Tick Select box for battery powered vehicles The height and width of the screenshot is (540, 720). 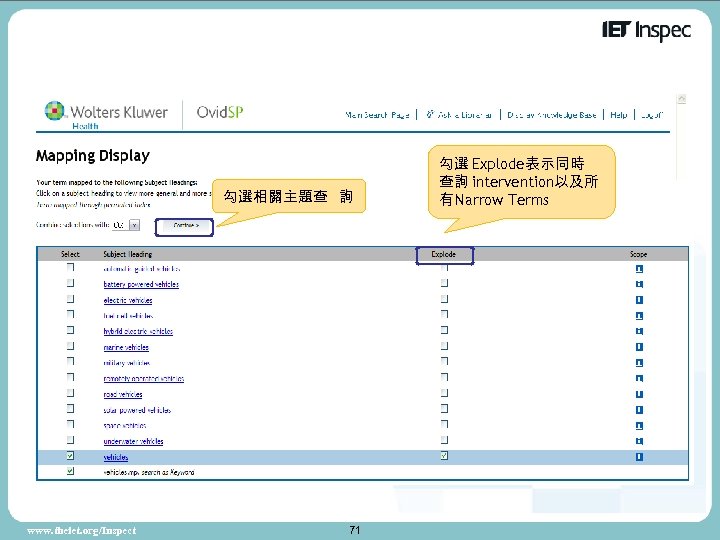[70, 283]
